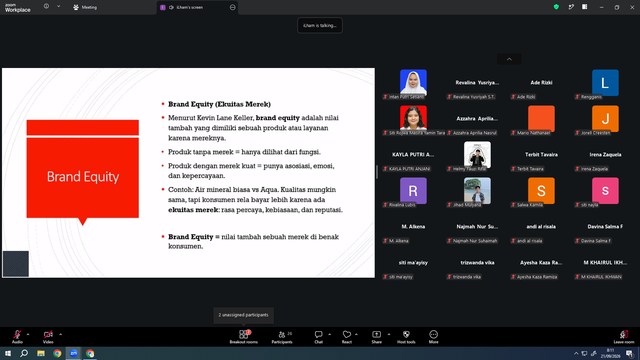The height and width of the screenshot is (360, 640).
Task: Click the Leave room button
Action: coord(624,337)
